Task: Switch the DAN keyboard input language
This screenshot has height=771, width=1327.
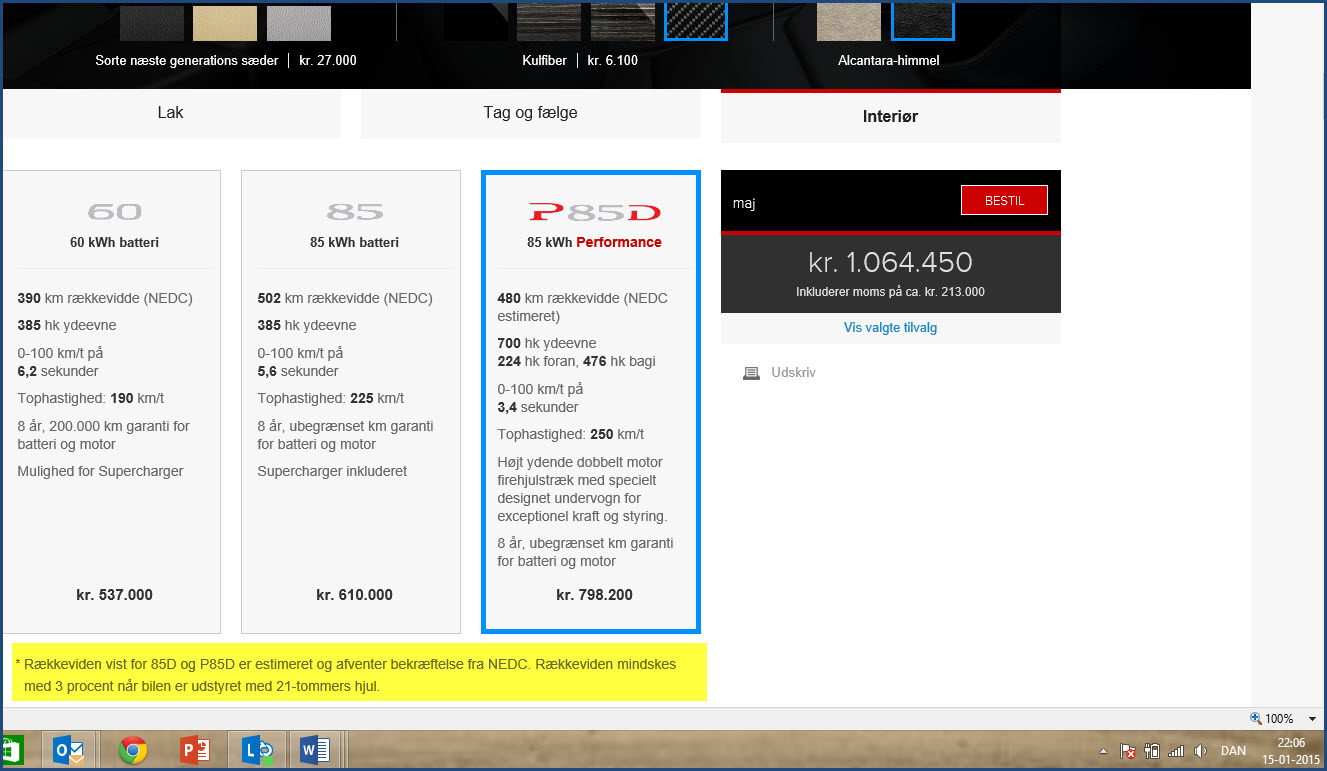Action: coord(1234,751)
